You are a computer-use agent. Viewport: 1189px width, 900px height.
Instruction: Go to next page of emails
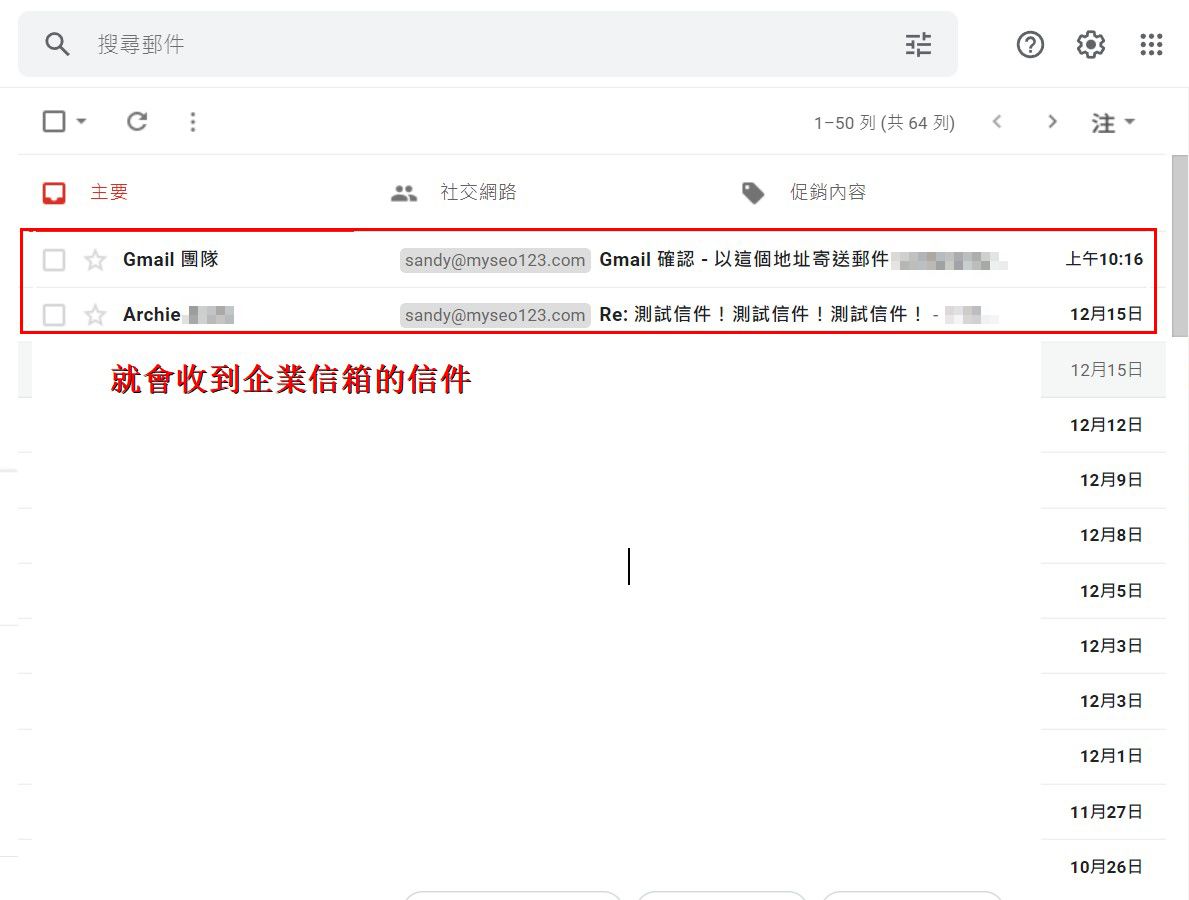[1051, 122]
